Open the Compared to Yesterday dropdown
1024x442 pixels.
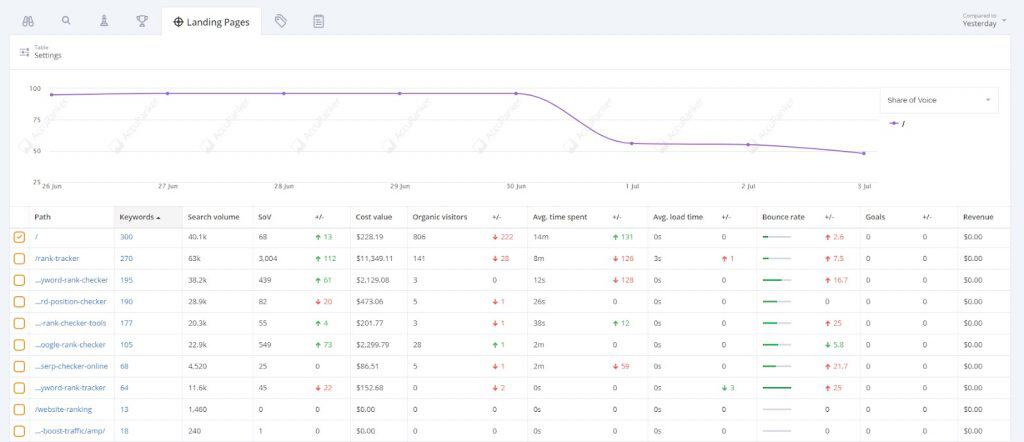pyautogui.click(x=984, y=20)
